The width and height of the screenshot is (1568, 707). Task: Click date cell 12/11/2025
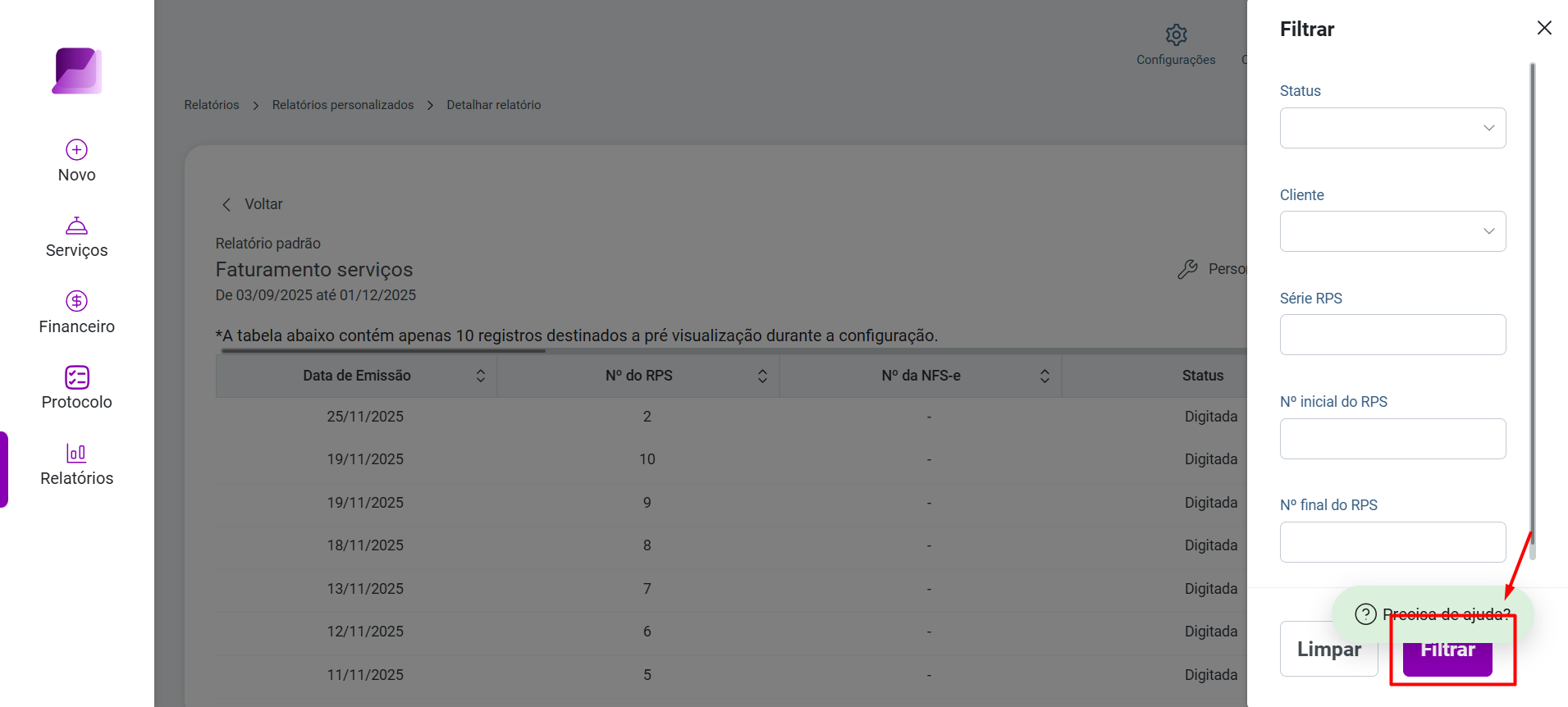point(365,632)
